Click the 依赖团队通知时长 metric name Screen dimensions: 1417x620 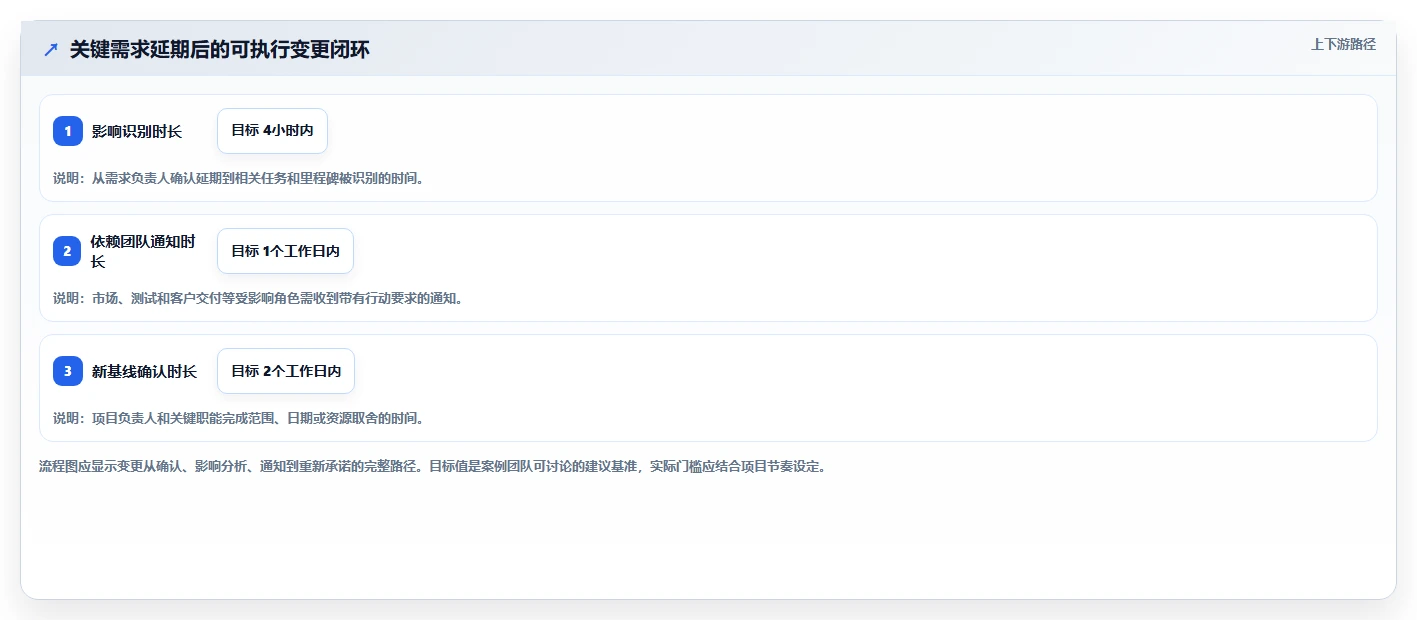tap(143, 251)
